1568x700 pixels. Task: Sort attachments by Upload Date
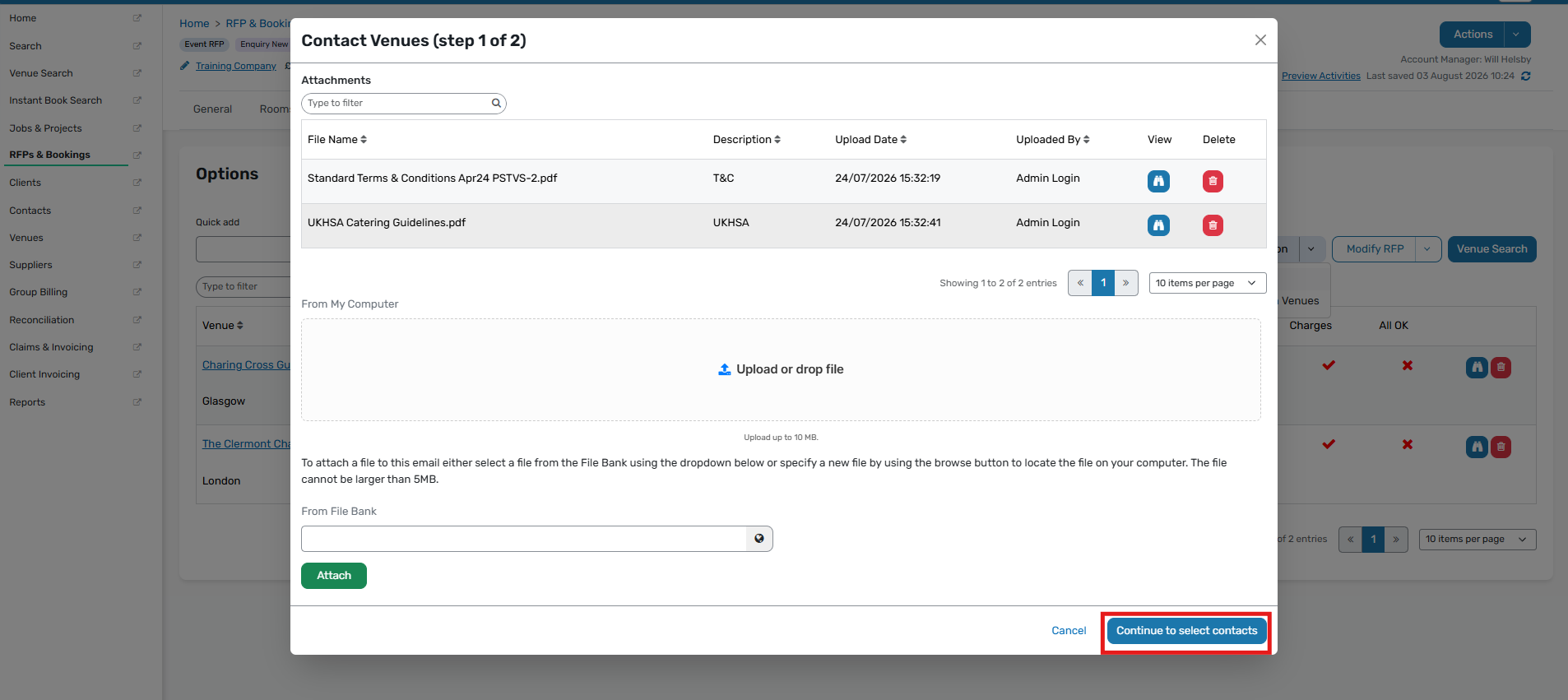coord(870,140)
